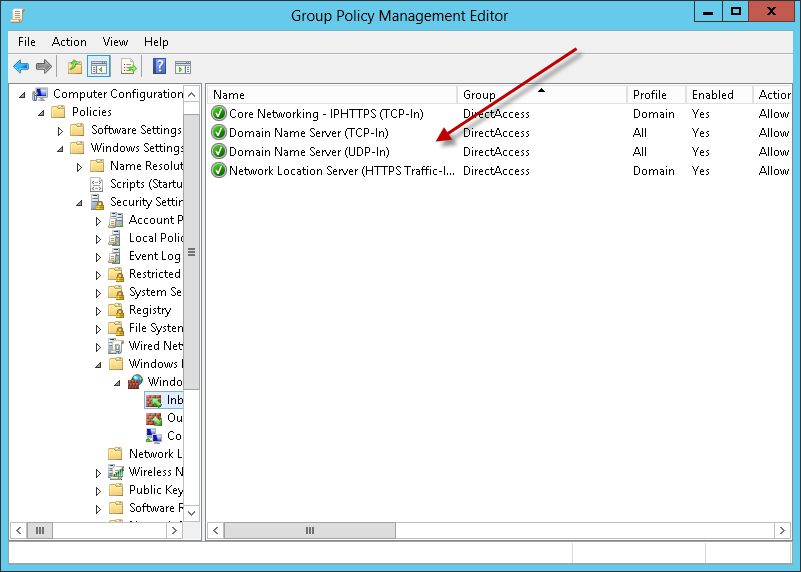The height and width of the screenshot is (572, 801).
Task: Open Help via the blue question mark icon
Action: (159, 67)
